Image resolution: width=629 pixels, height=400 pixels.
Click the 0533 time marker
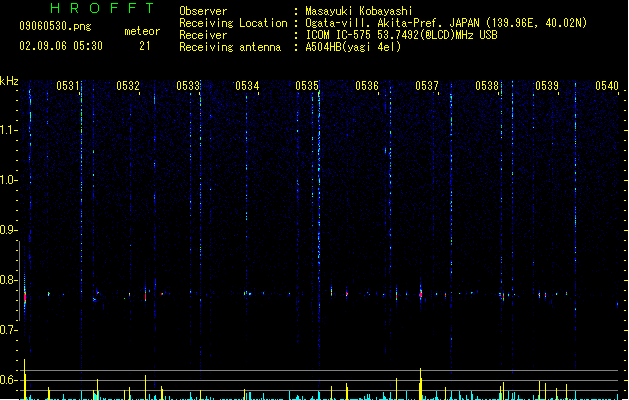[x=188, y=86]
